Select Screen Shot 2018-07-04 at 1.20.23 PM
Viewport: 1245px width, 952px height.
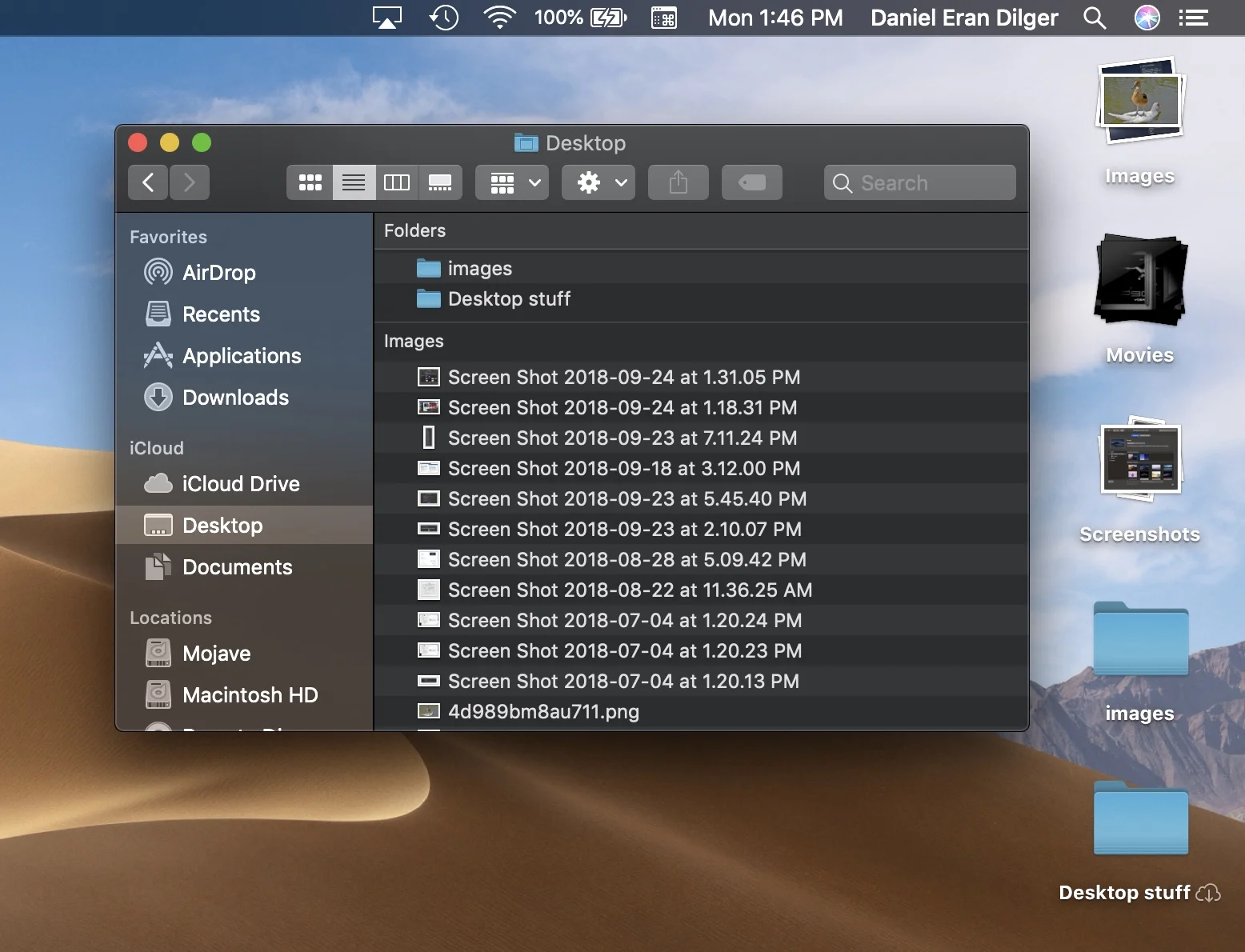point(702,650)
